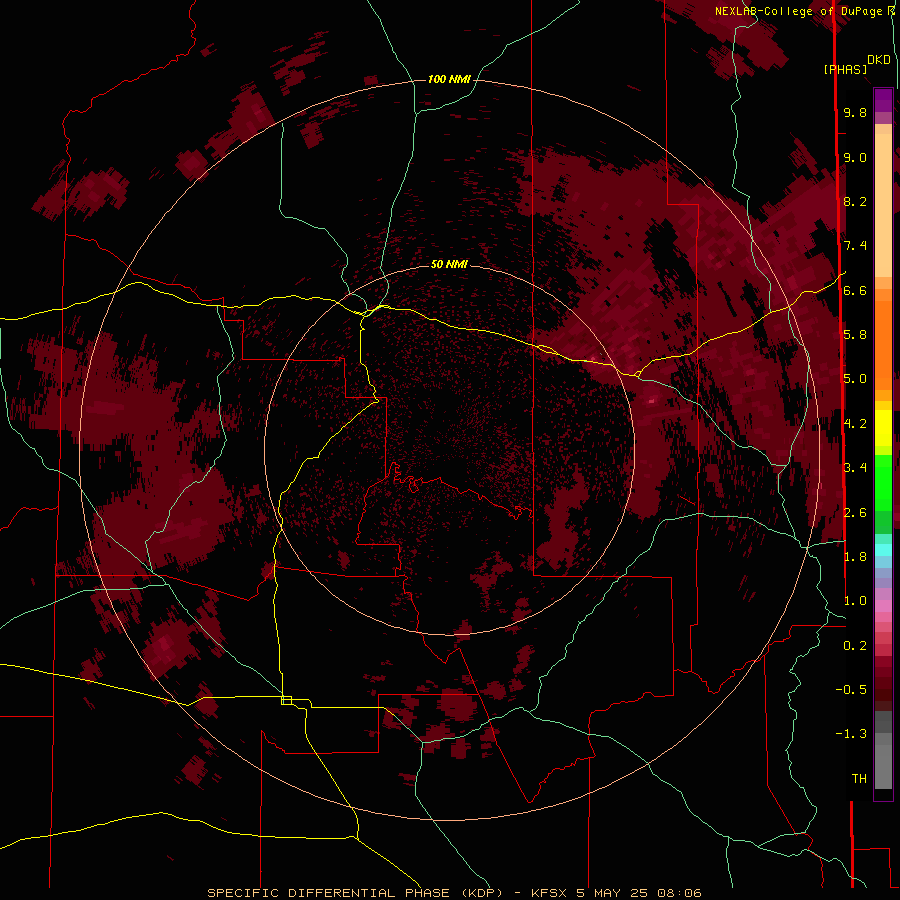The width and height of the screenshot is (900, 900).
Task: Click the "0.2" scale value
Action: click(855, 646)
